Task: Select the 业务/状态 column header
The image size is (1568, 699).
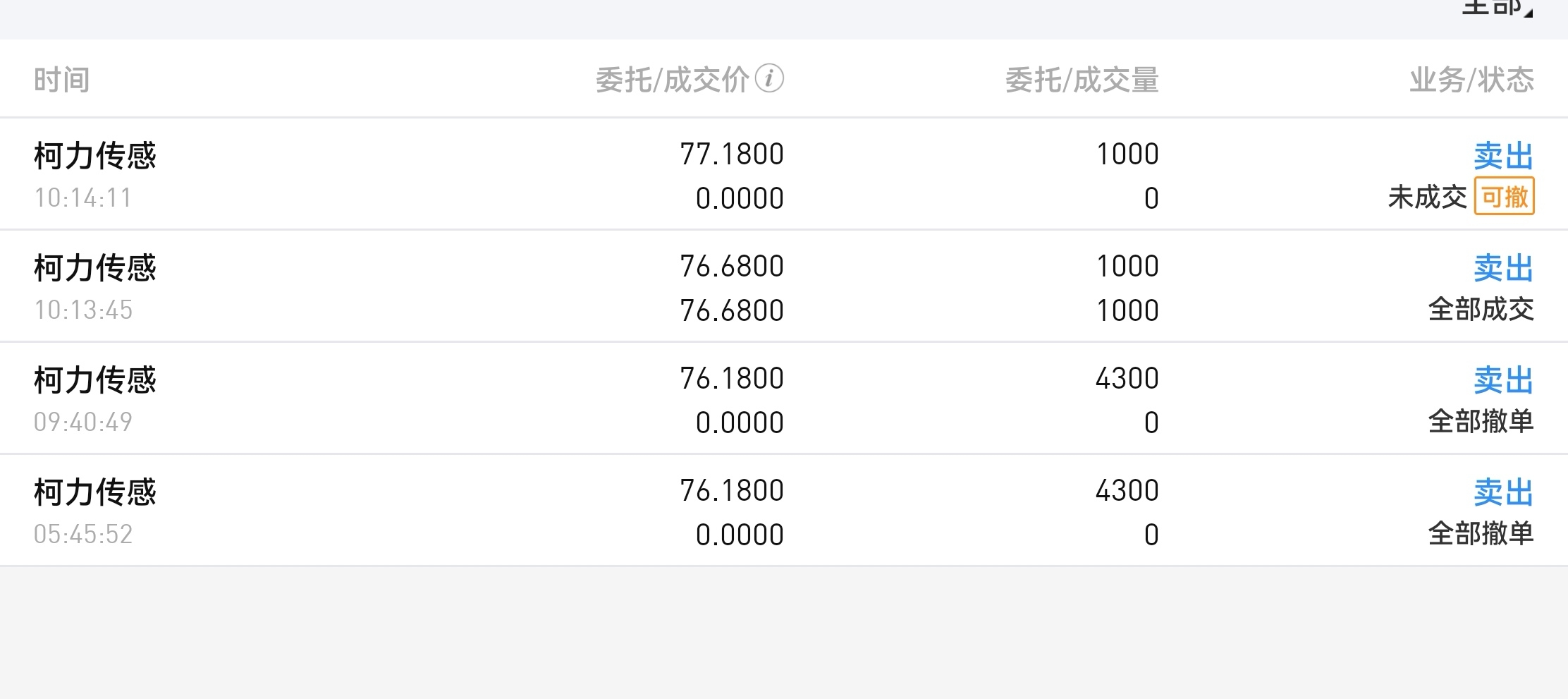Action: [1472, 80]
